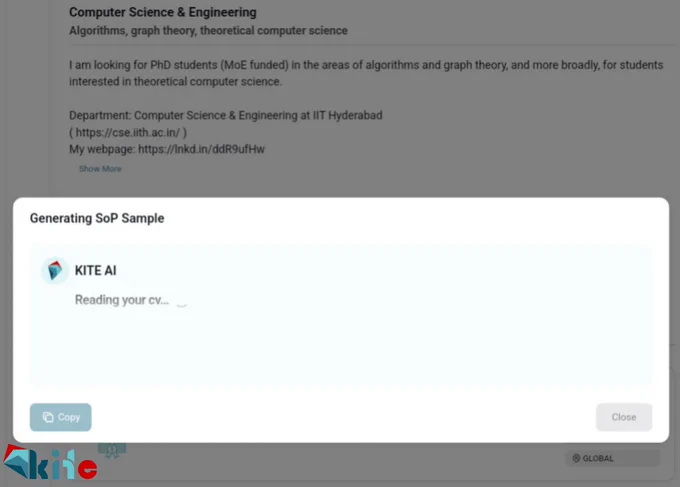
Task: Copy the generated SoP sample
Action: [x=61, y=417]
